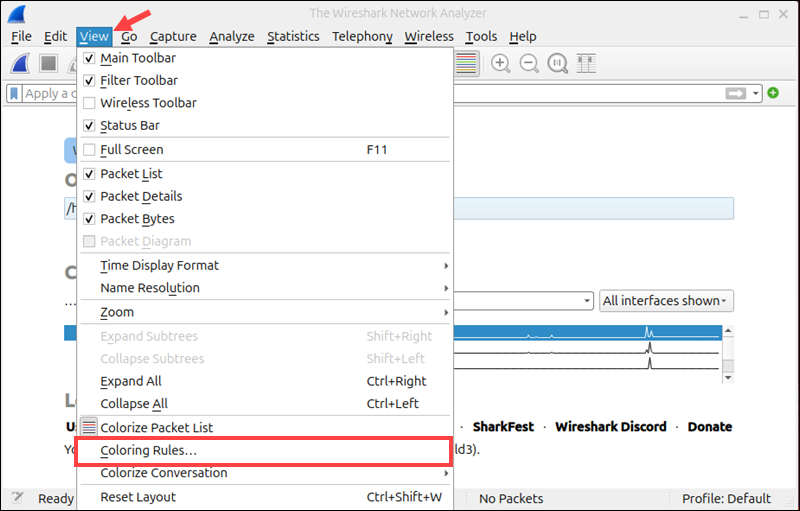This screenshot has height=511, width=800.
Task: Click the resize columns toolbar icon
Action: [x=586, y=64]
